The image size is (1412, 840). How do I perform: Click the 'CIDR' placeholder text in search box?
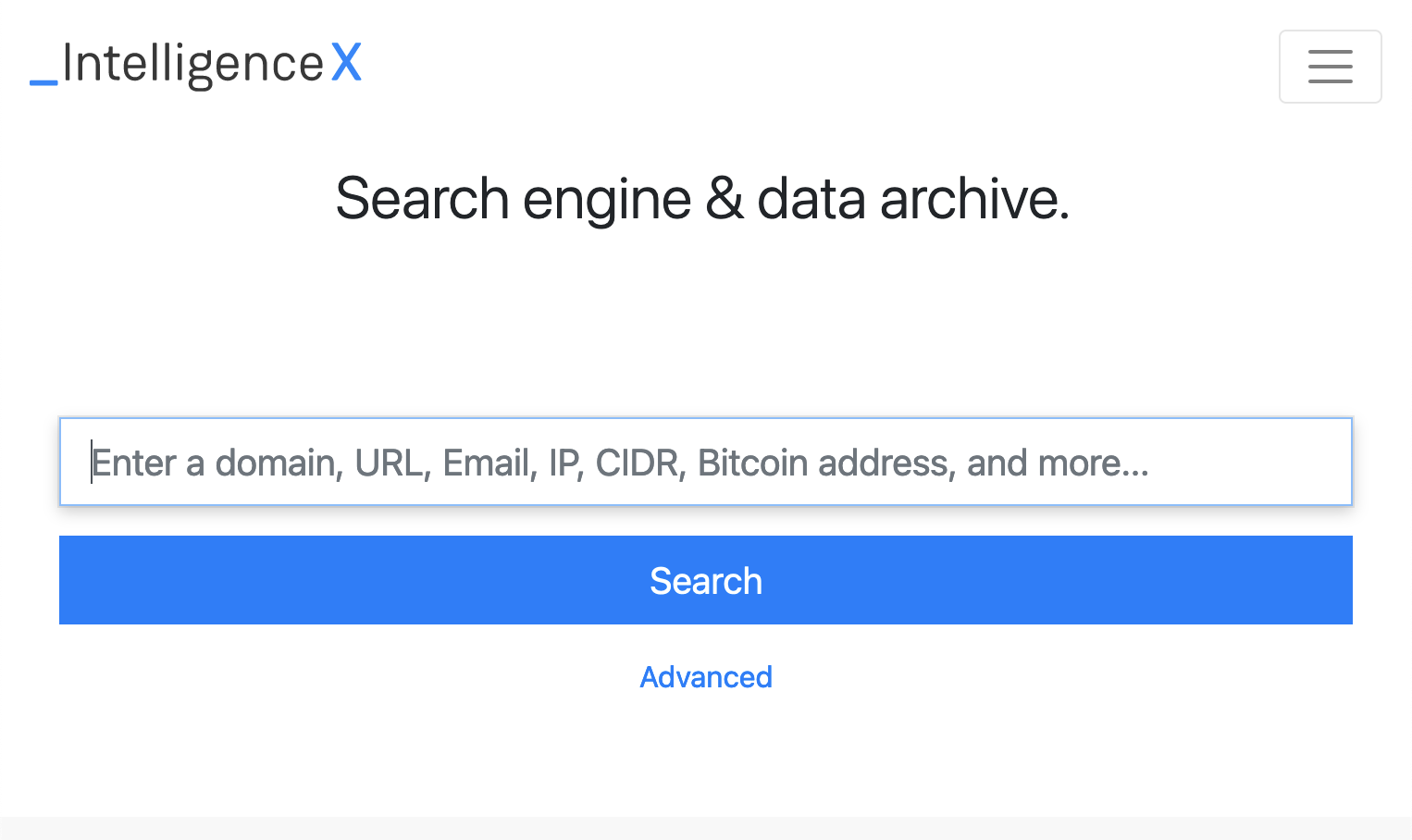(638, 463)
